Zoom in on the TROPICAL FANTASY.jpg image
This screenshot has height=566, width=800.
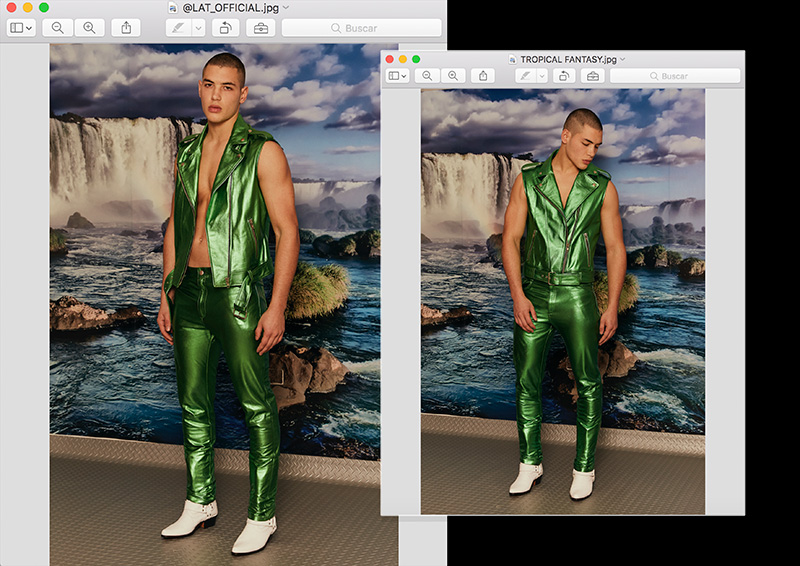(x=453, y=76)
